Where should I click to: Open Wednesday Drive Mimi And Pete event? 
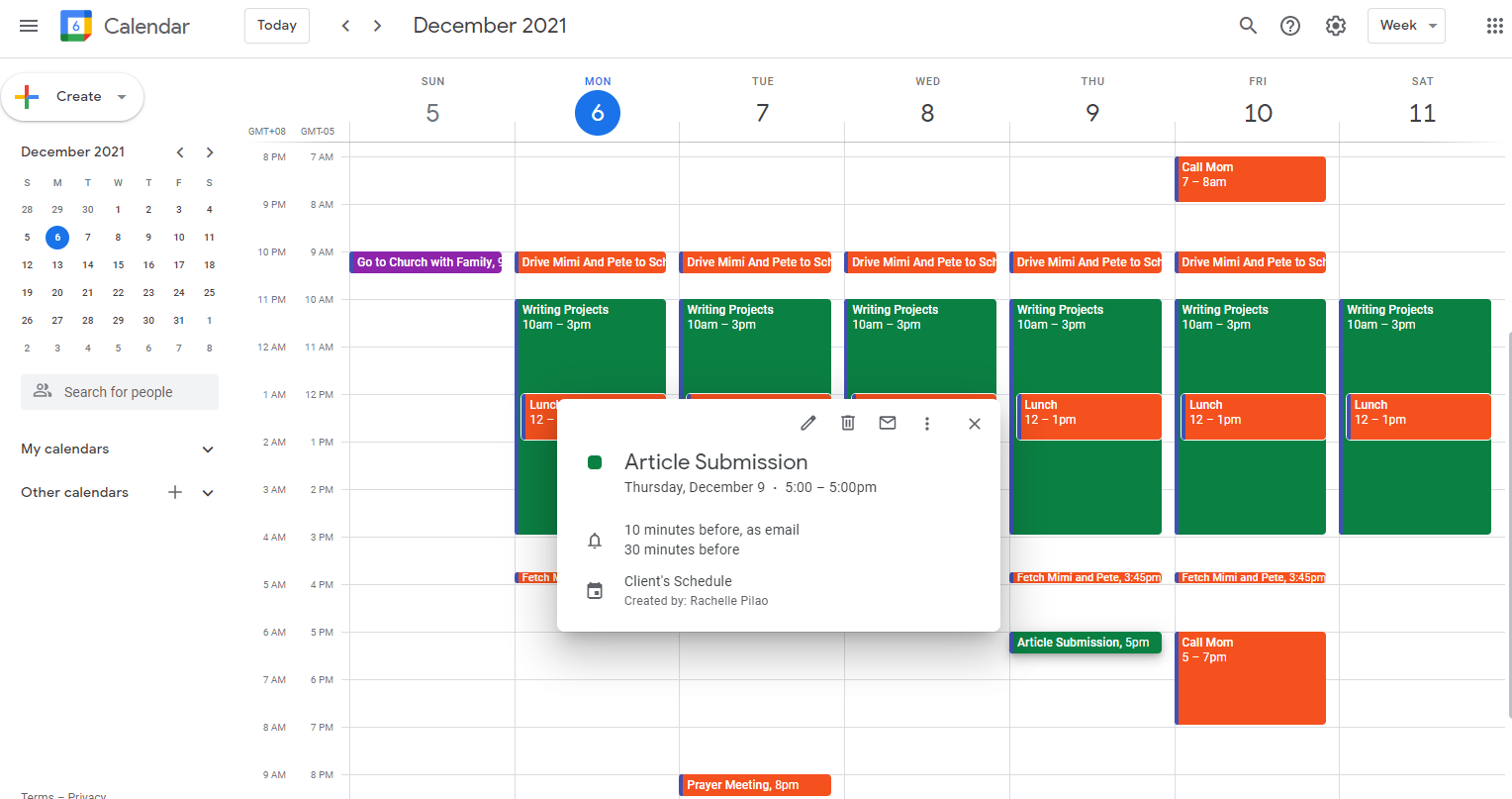tap(920, 262)
